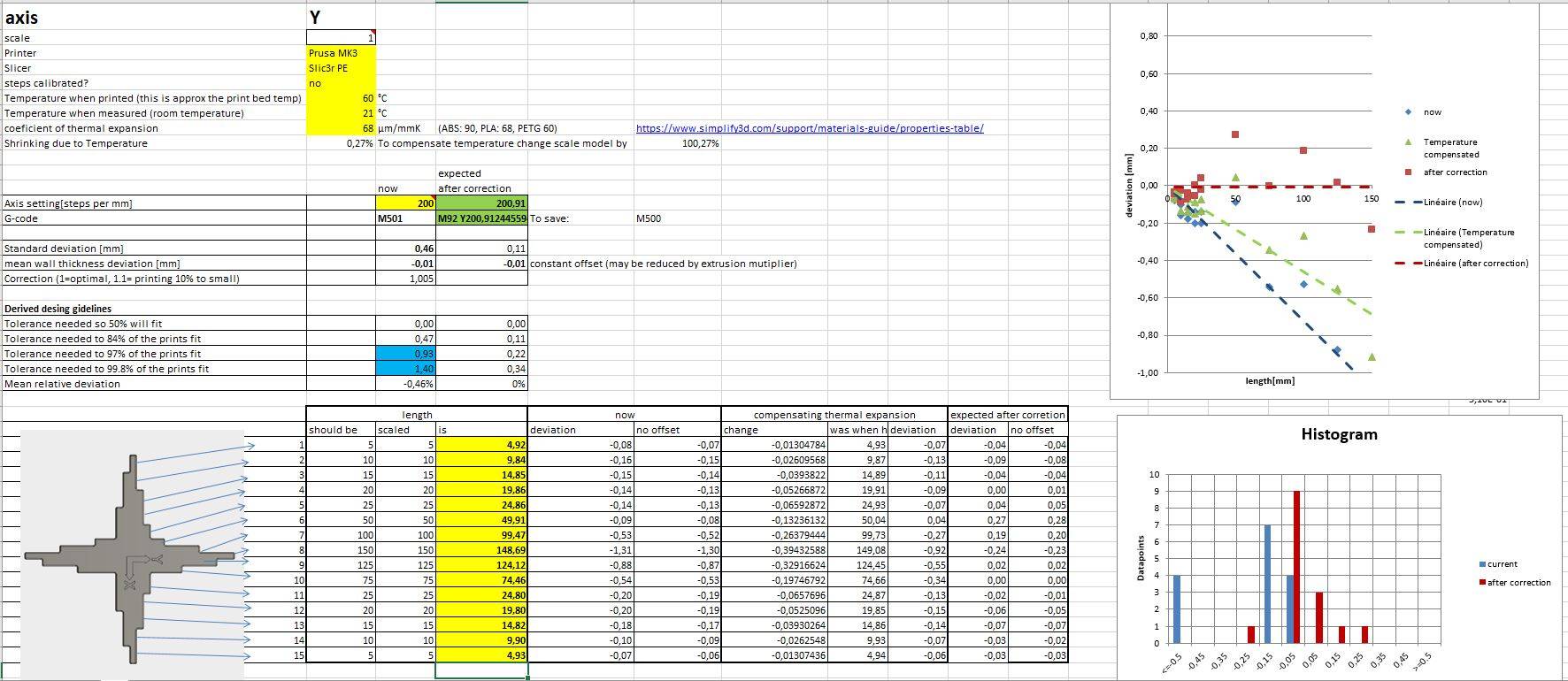1568x681 pixels.
Task: Select the measured length cell '49,91'
Action: coord(481,520)
